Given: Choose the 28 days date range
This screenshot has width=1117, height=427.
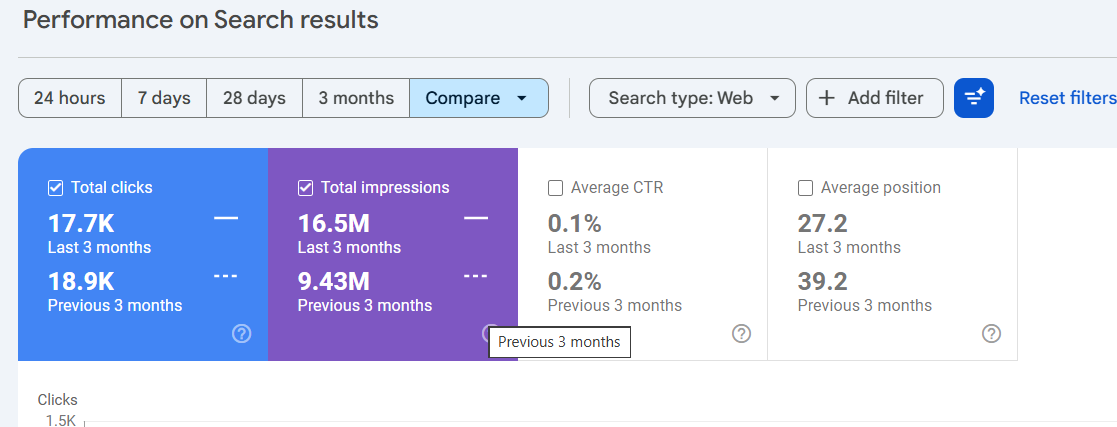Looking at the screenshot, I should (x=254, y=98).
